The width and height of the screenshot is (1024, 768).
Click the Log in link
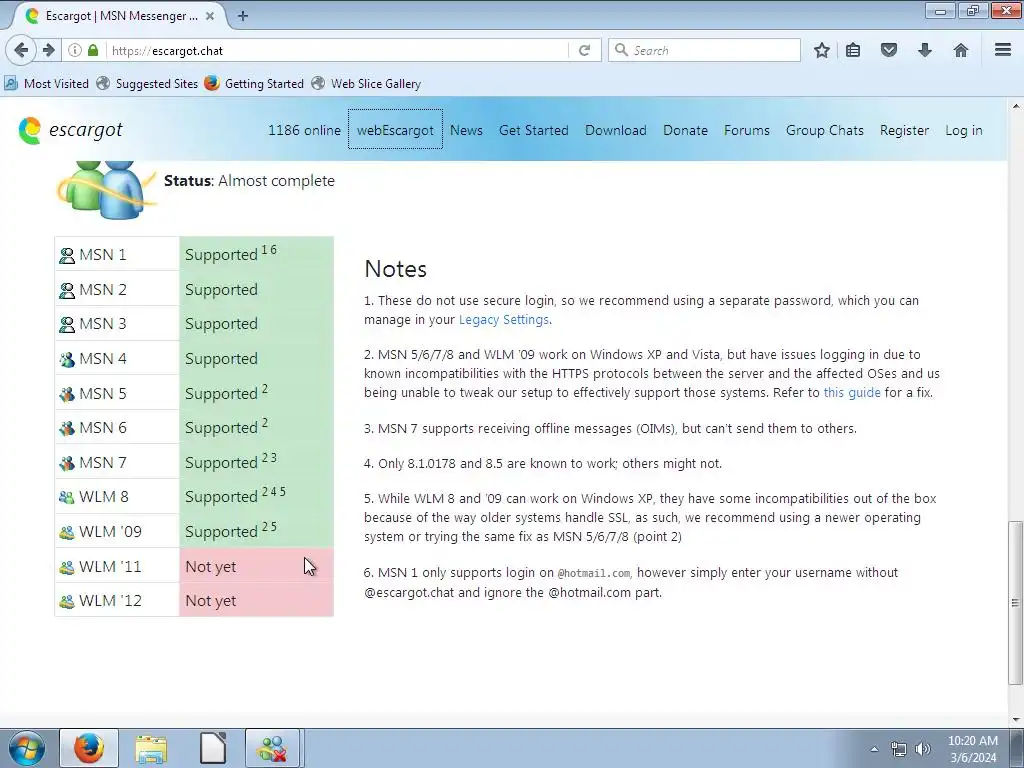click(963, 130)
